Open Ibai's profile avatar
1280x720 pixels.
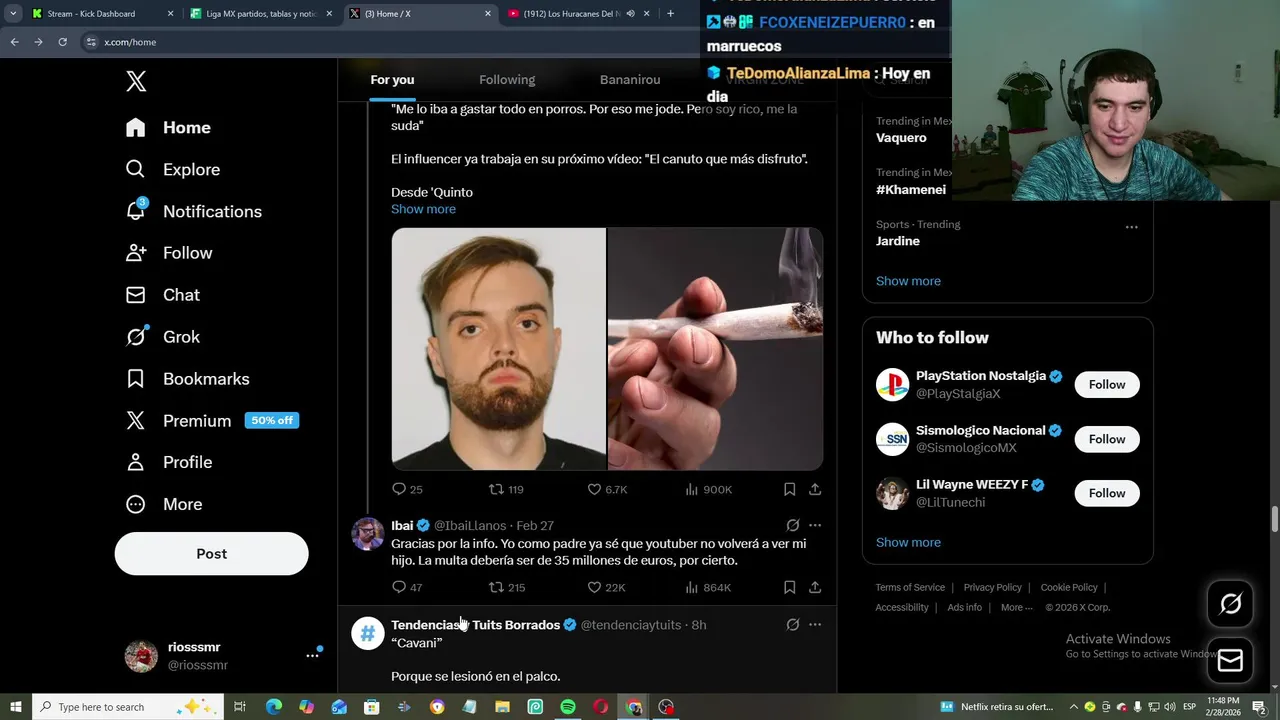click(x=367, y=534)
